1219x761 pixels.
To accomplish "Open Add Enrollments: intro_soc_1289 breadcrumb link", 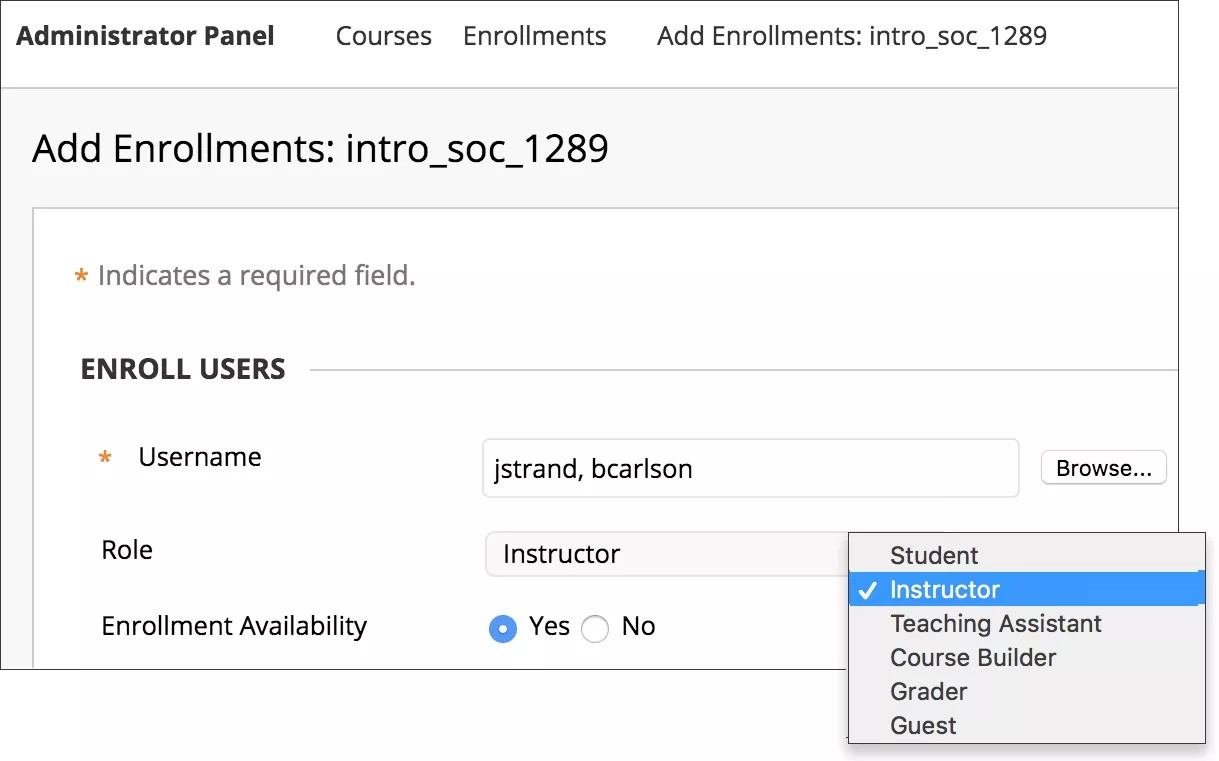I will [851, 36].
